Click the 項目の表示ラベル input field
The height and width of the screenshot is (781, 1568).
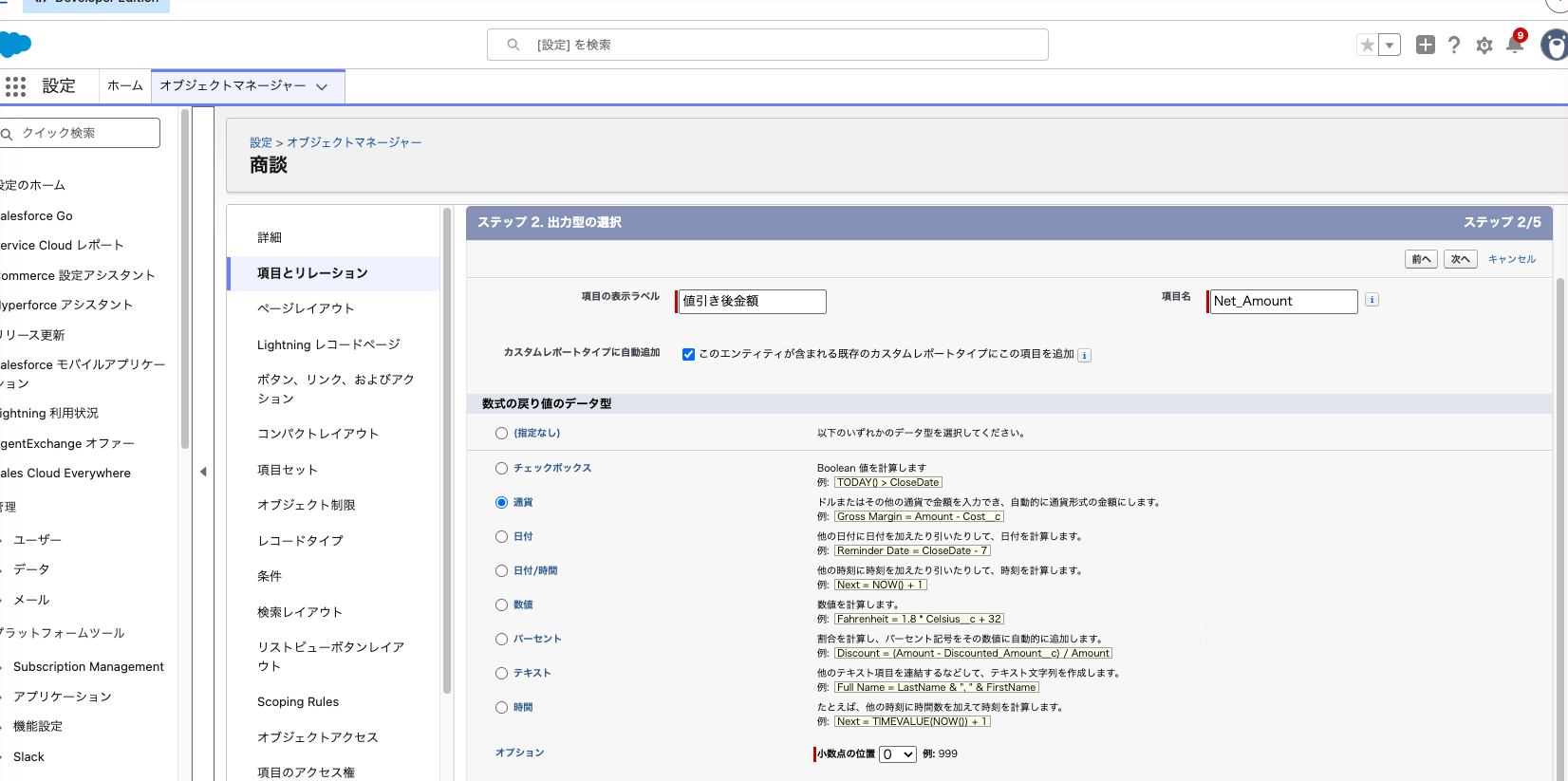tap(753, 301)
